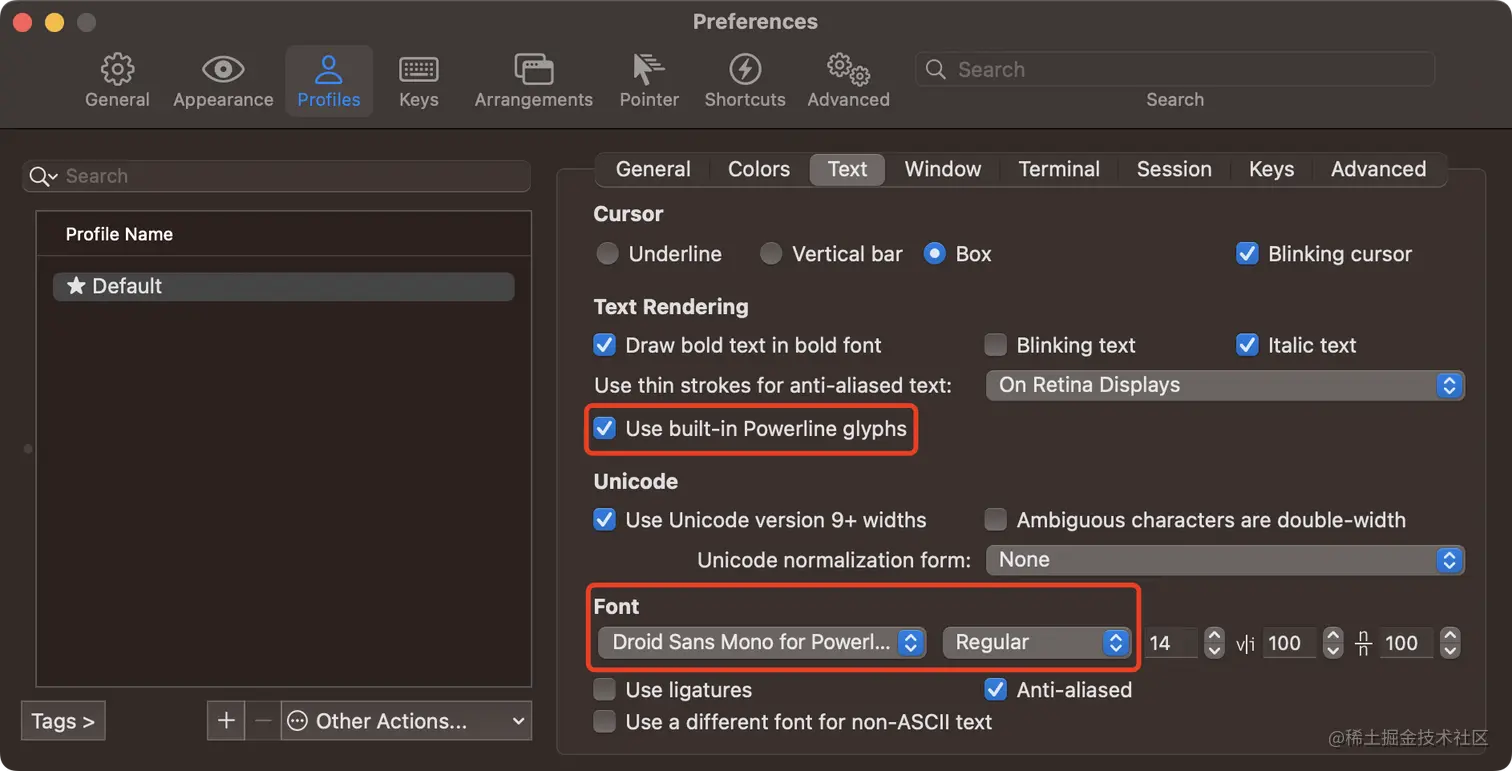This screenshot has width=1512, height=771.
Task: Select the Vertical bar cursor option
Action: (x=771, y=254)
